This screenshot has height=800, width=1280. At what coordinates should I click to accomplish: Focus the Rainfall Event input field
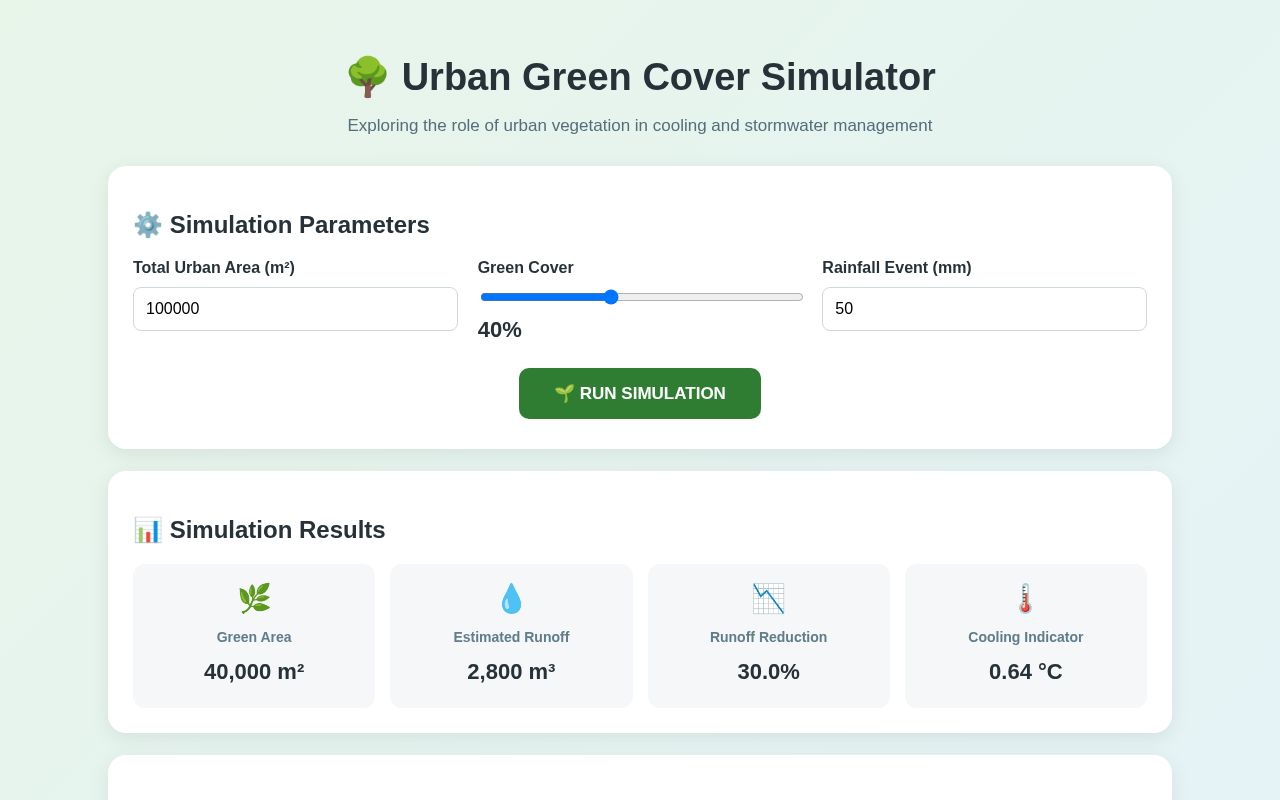984,309
